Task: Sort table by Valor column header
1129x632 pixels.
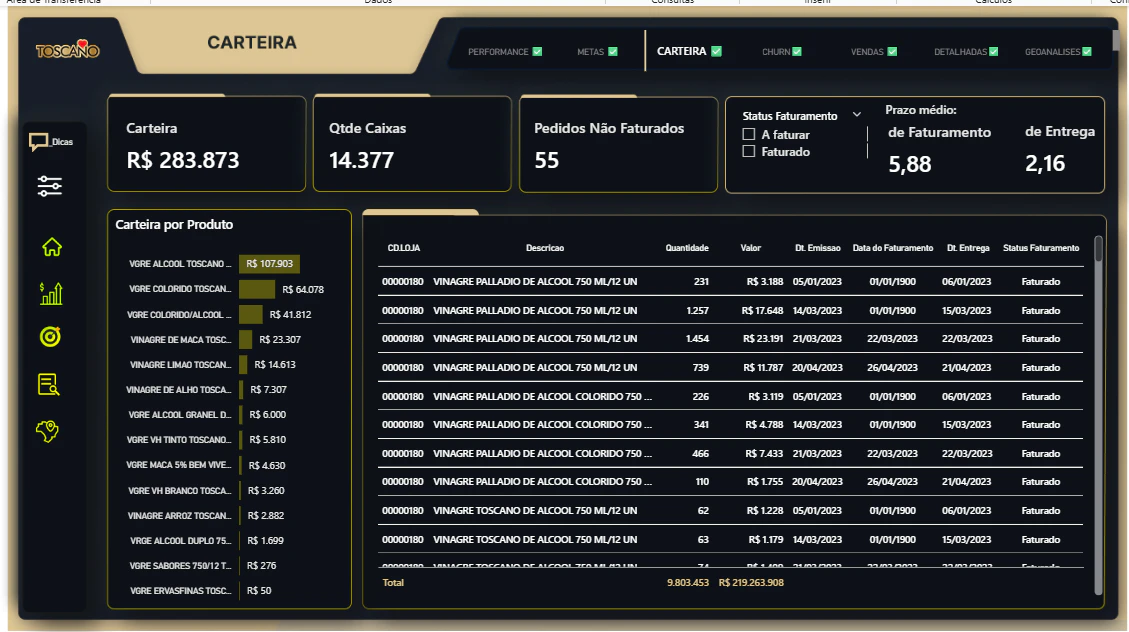Action: 750,248
